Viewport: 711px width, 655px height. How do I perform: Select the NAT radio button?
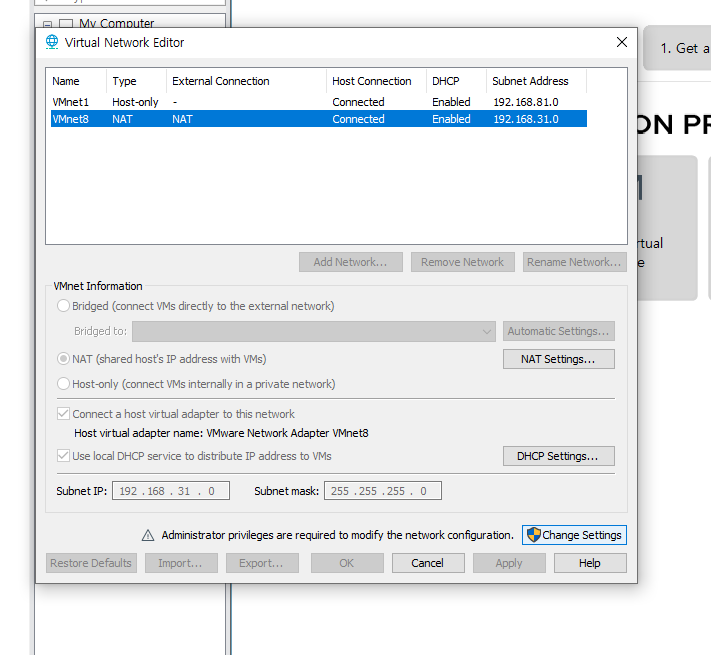coord(63,359)
